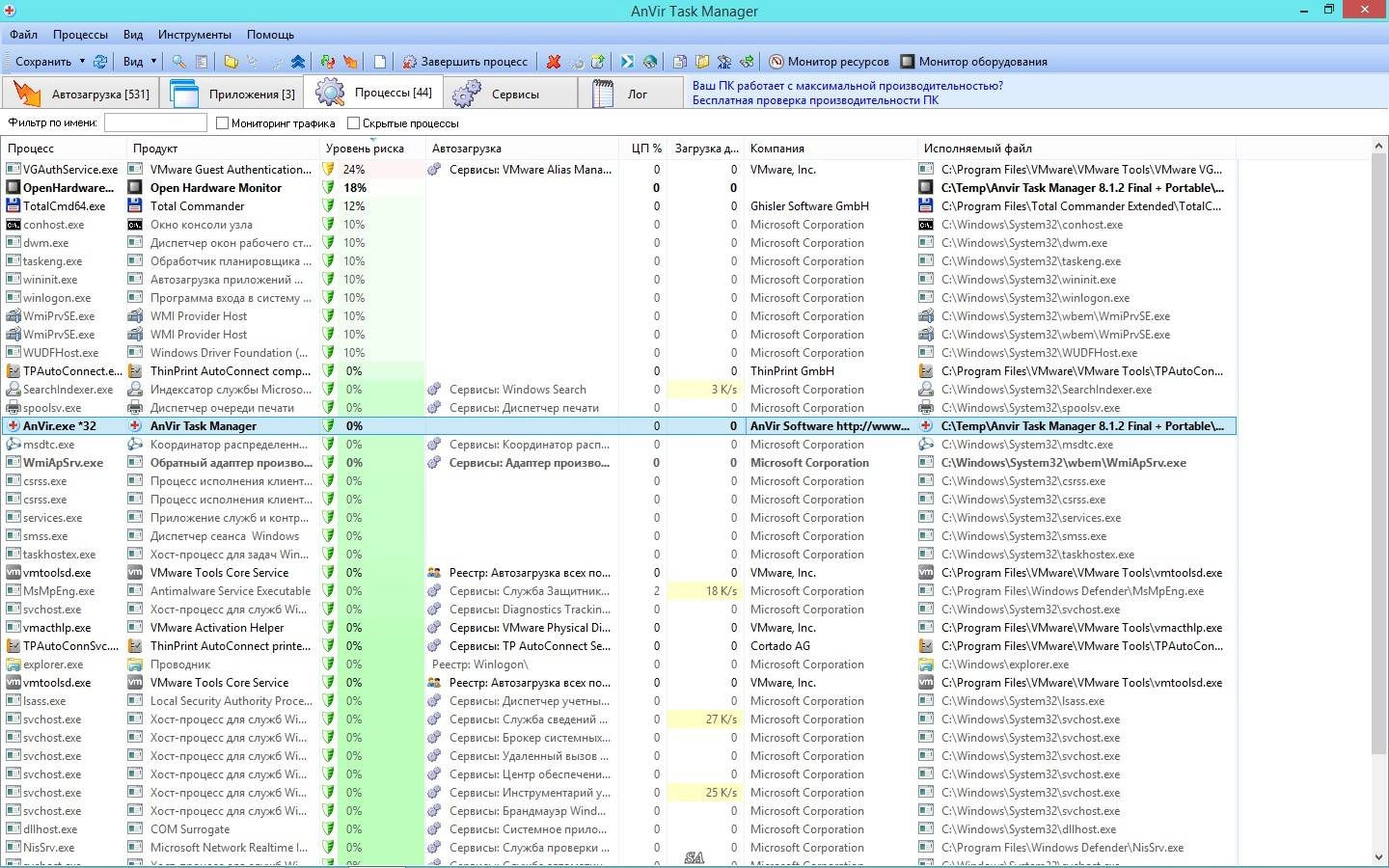Sort by the ЦП % column header
Screen dimensions: 1389x868
pyautogui.click(x=642, y=149)
